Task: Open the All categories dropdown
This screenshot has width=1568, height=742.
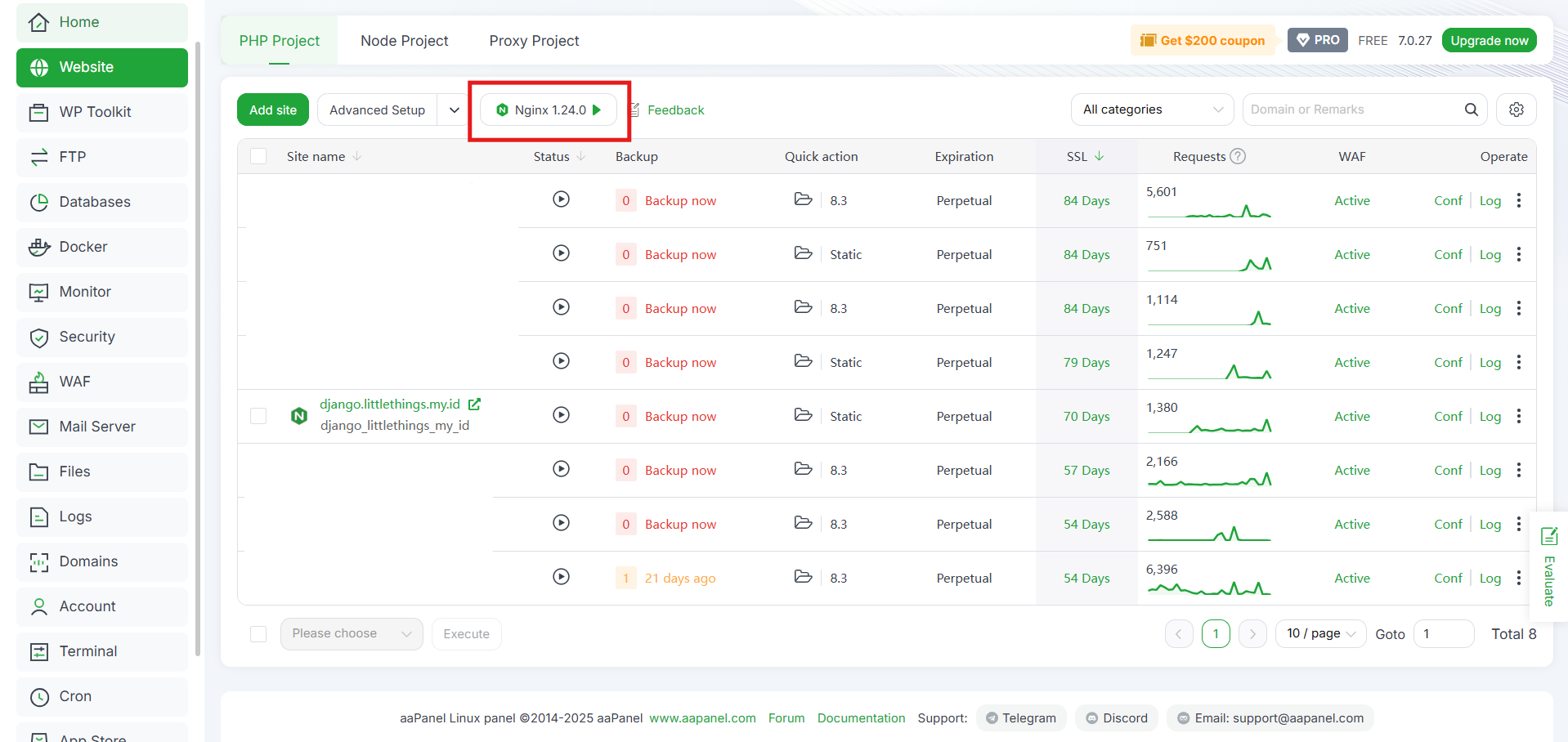Action: coord(1153,110)
